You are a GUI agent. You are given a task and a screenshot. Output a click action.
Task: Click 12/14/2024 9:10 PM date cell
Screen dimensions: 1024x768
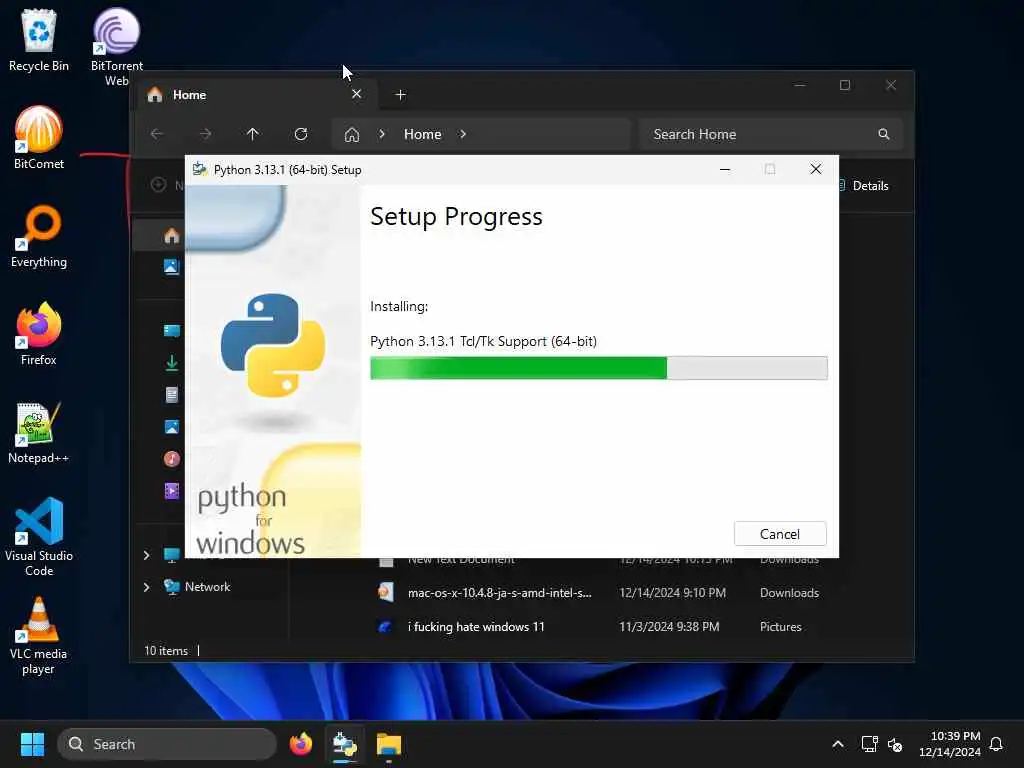672,593
